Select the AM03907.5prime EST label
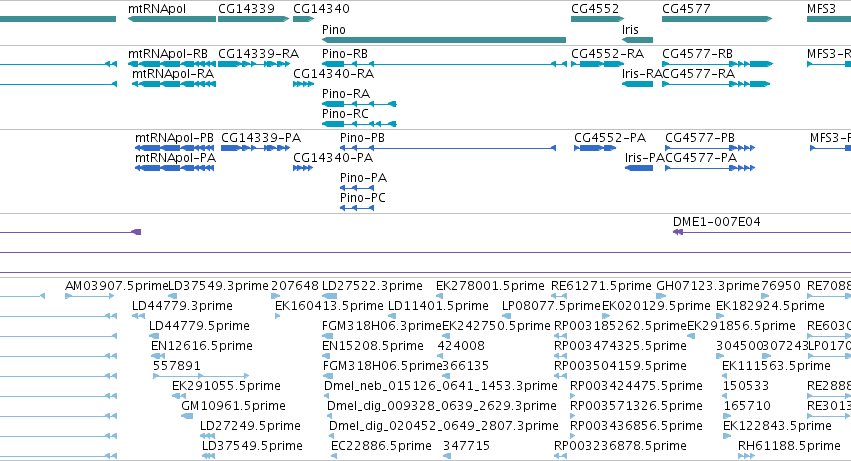 (x=116, y=286)
